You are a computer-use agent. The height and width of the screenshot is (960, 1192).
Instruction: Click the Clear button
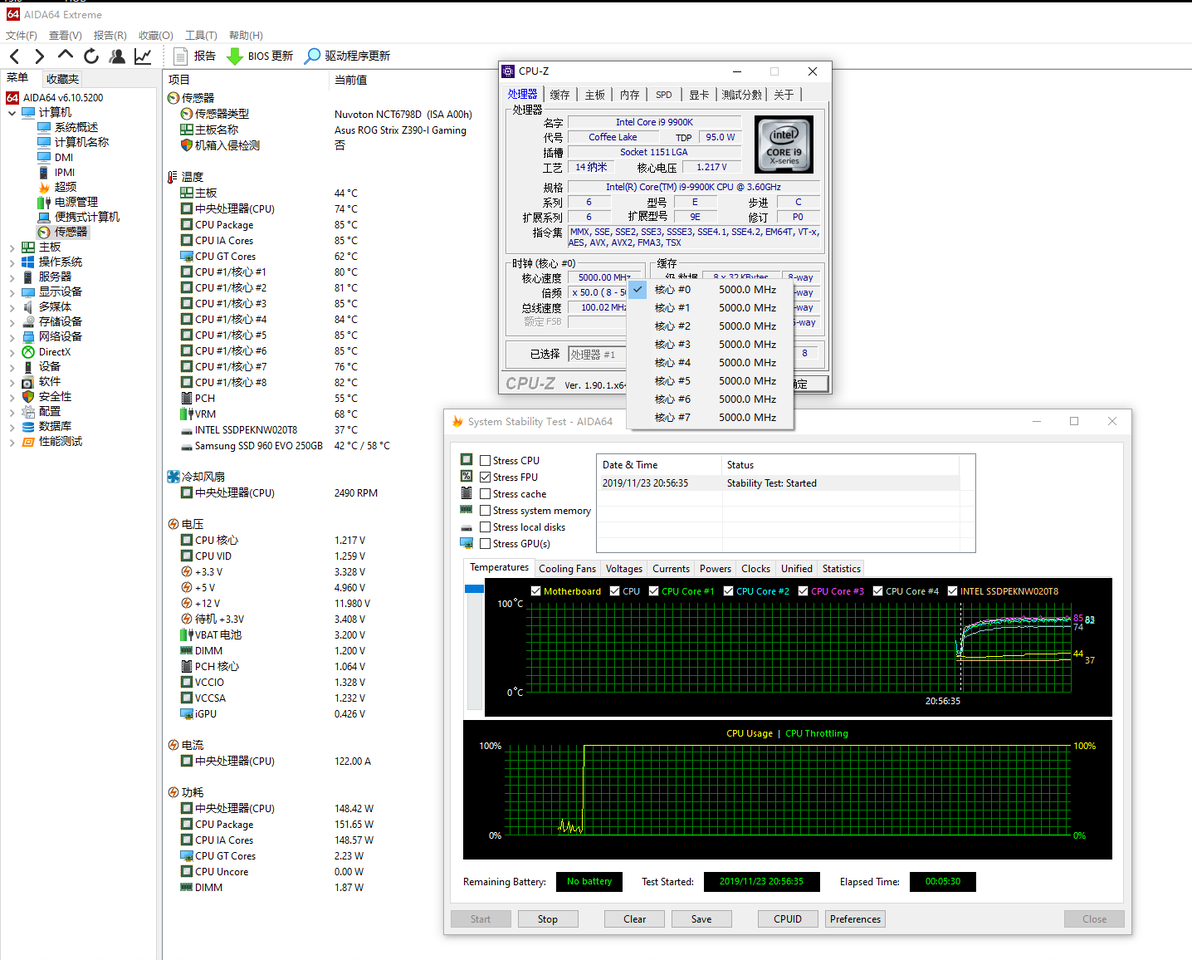click(634, 919)
